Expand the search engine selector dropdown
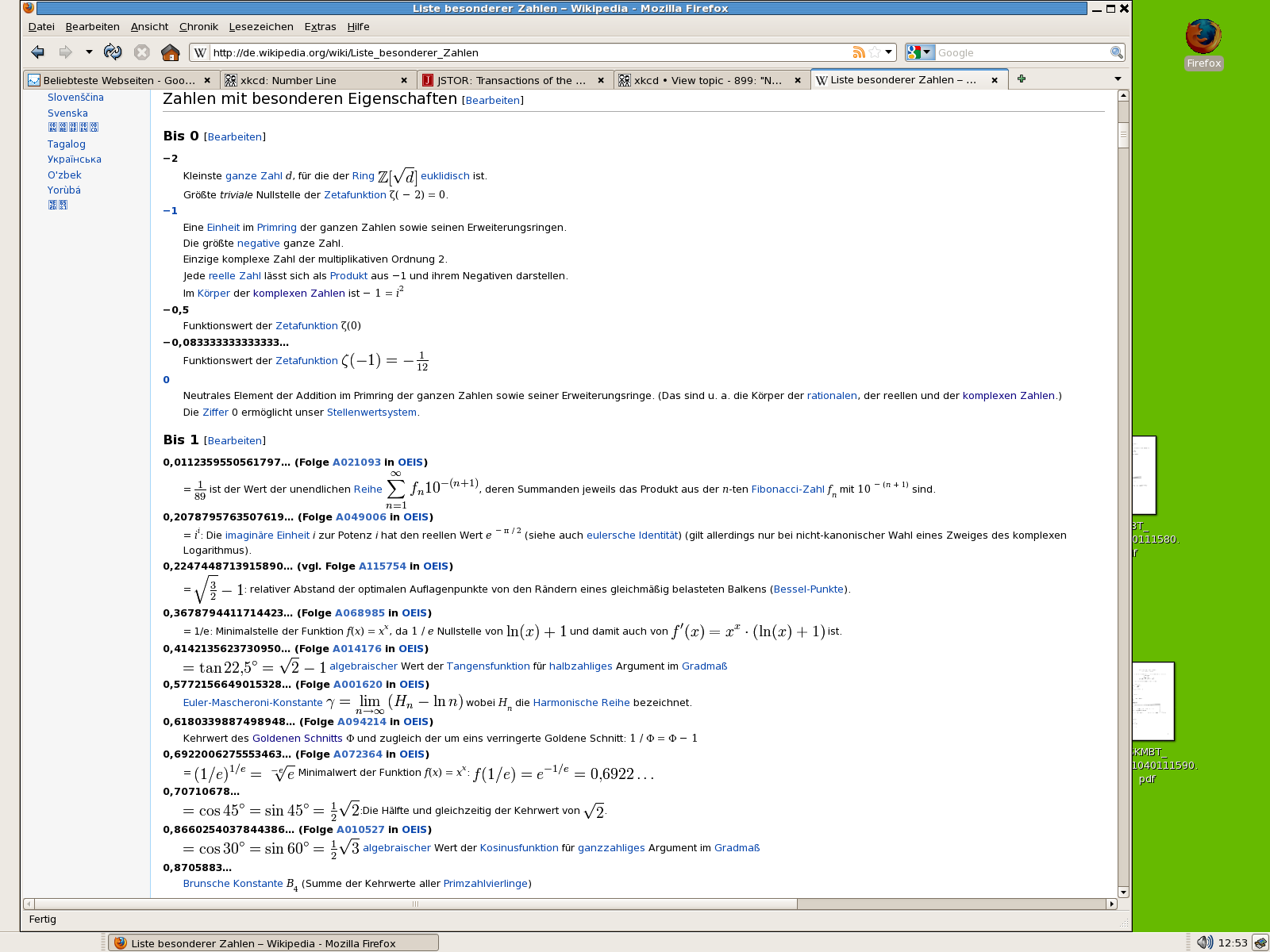Image resolution: width=1270 pixels, height=952 pixels. click(x=926, y=52)
